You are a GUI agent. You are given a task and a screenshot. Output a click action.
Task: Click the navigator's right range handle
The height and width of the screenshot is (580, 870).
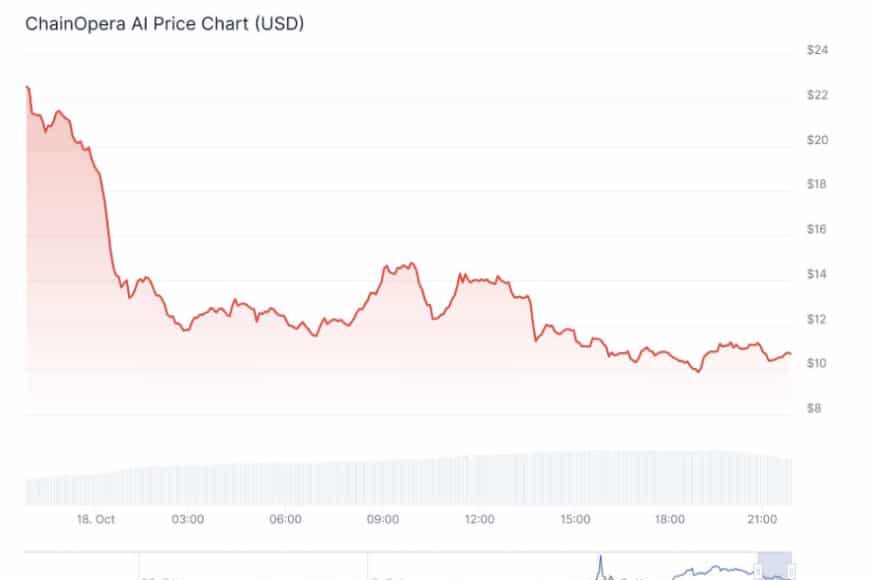(x=791, y=571)
